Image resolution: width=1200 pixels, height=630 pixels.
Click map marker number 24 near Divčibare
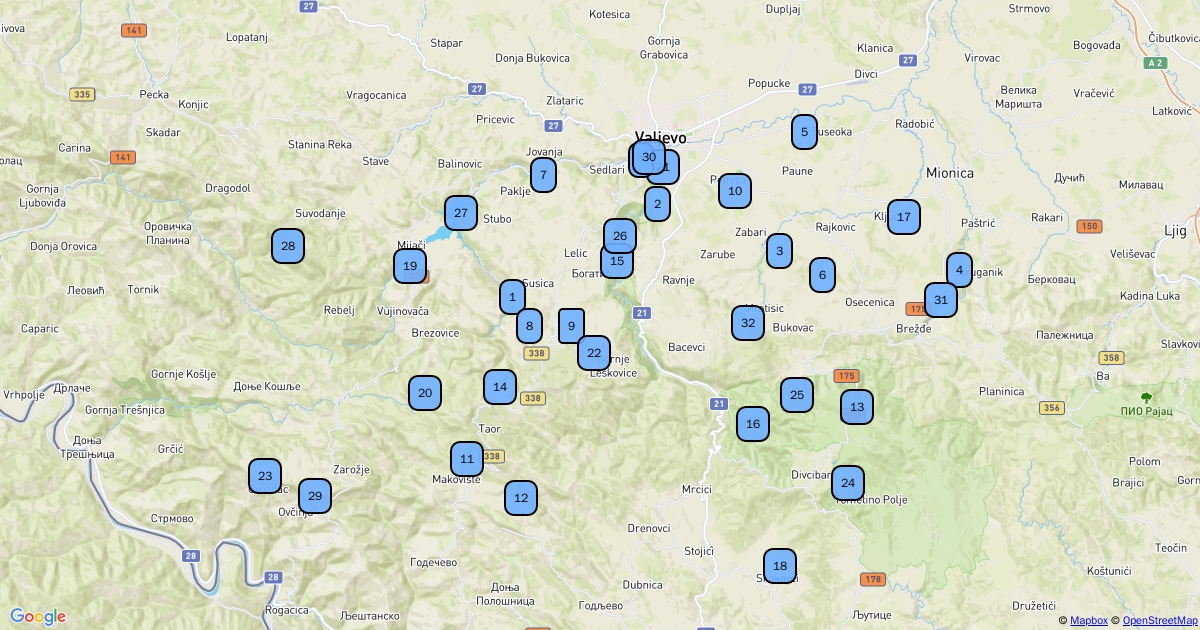point(848,483)
